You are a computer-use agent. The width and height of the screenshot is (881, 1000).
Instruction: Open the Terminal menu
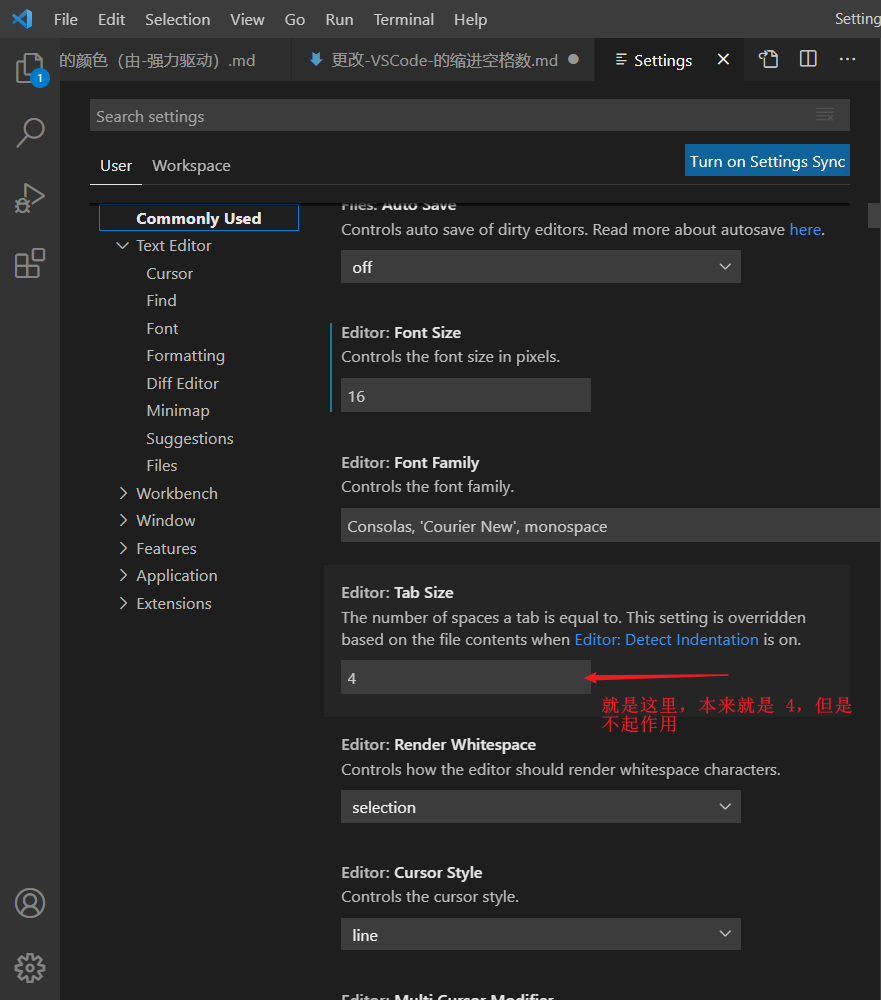point(405,20)
